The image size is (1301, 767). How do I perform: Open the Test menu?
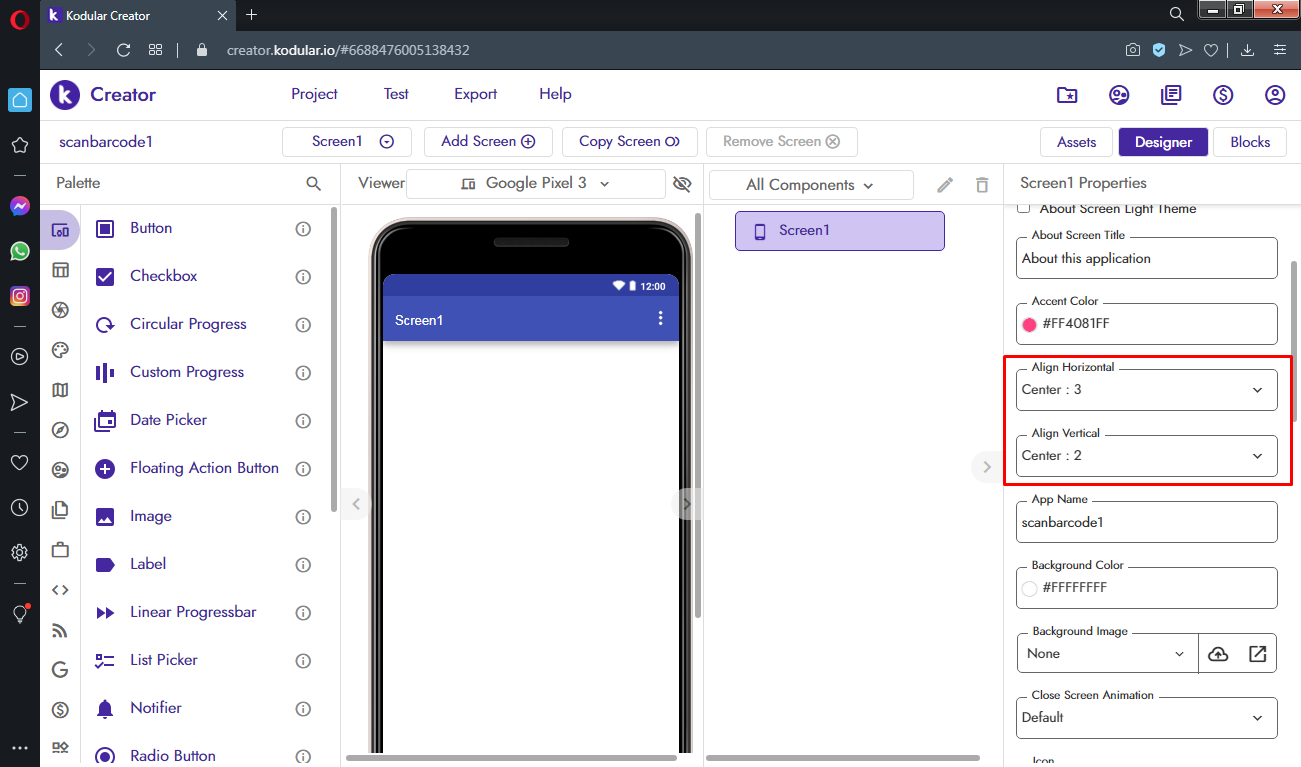(396, 94)
